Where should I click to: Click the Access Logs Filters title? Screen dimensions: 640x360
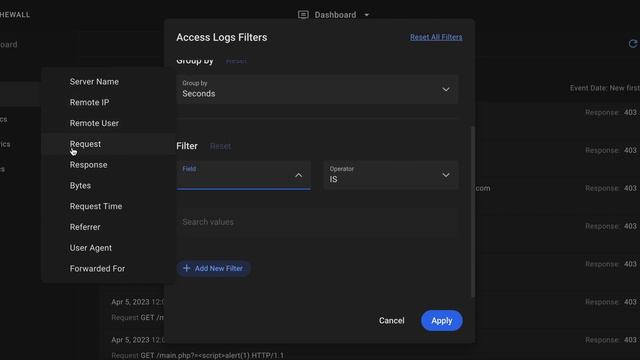(222, 38)
